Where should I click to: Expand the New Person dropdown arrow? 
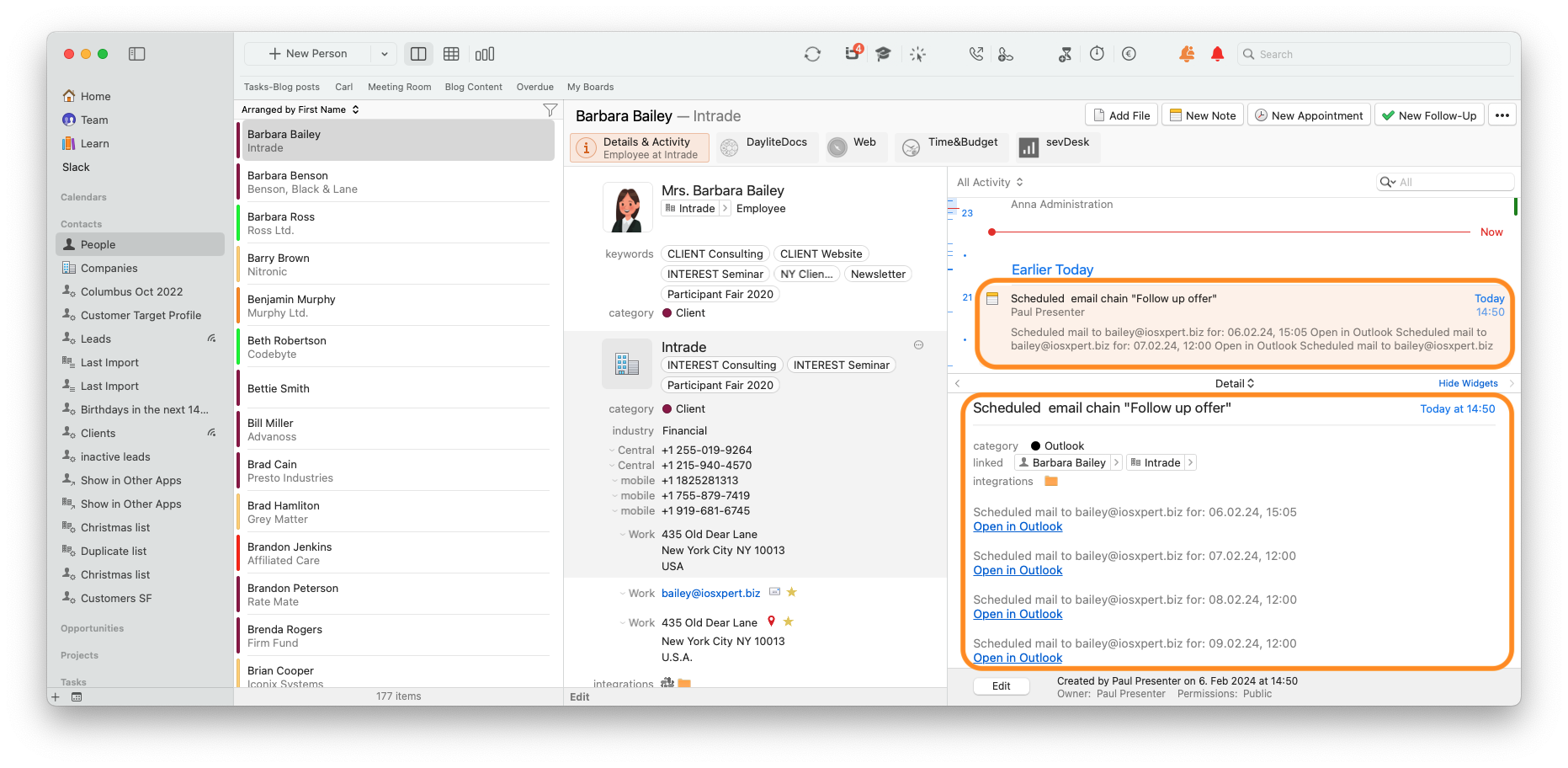click(x=385, y=53)
